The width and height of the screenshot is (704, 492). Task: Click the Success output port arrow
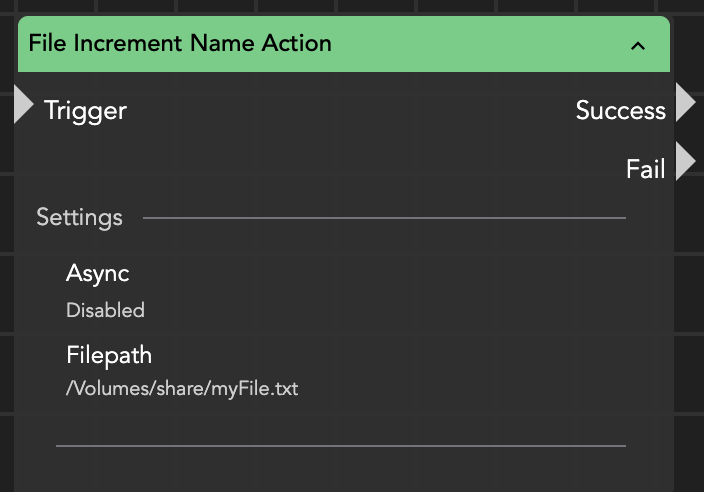685,103
